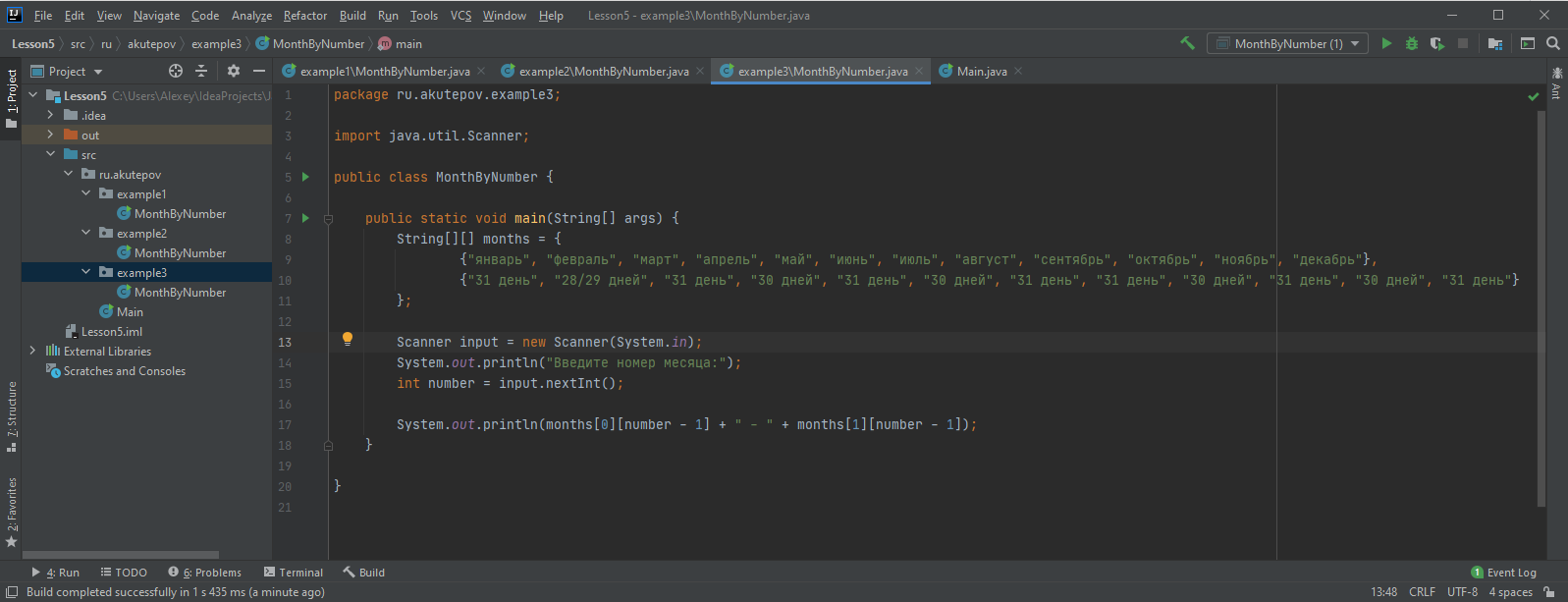
Task: Expand the out folder arrow
Action: click(x=51, y=135)
